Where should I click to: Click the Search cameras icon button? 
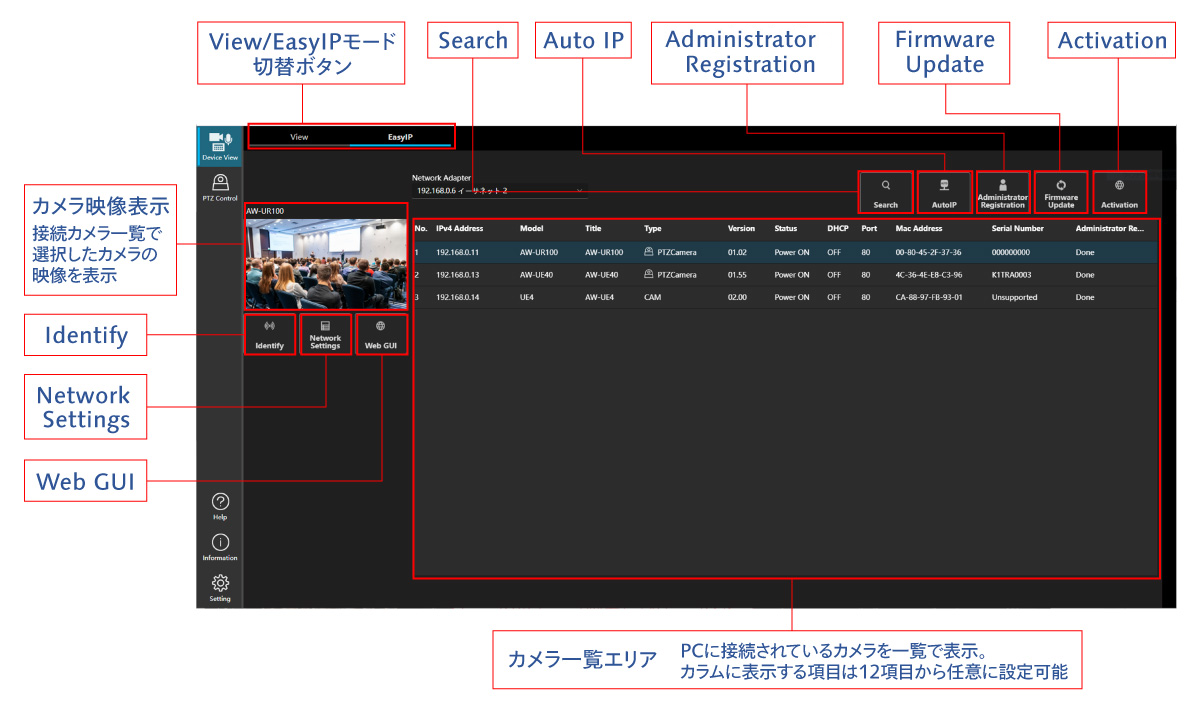[885, 192]
